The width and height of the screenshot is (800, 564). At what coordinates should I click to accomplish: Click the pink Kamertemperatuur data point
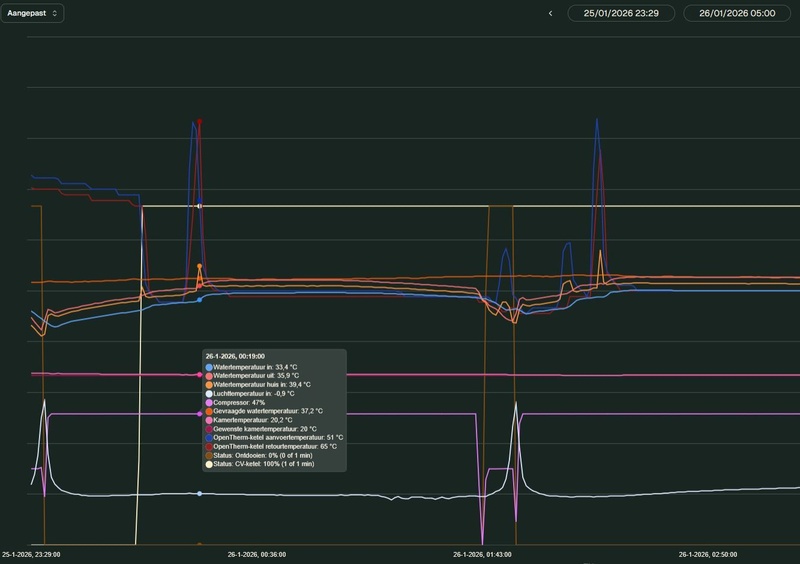click(199, 375)
